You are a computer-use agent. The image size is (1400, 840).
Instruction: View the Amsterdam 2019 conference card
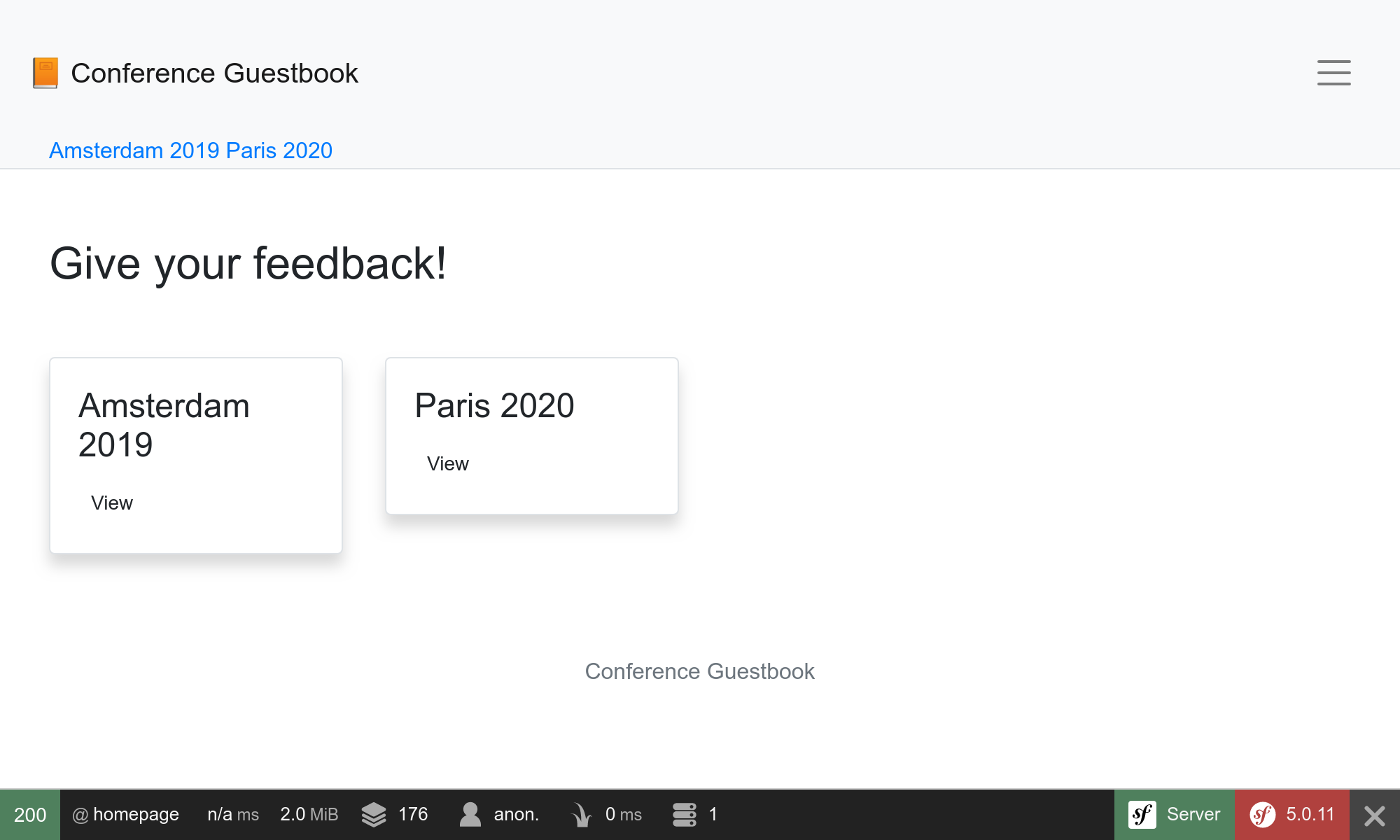(111, 503)
